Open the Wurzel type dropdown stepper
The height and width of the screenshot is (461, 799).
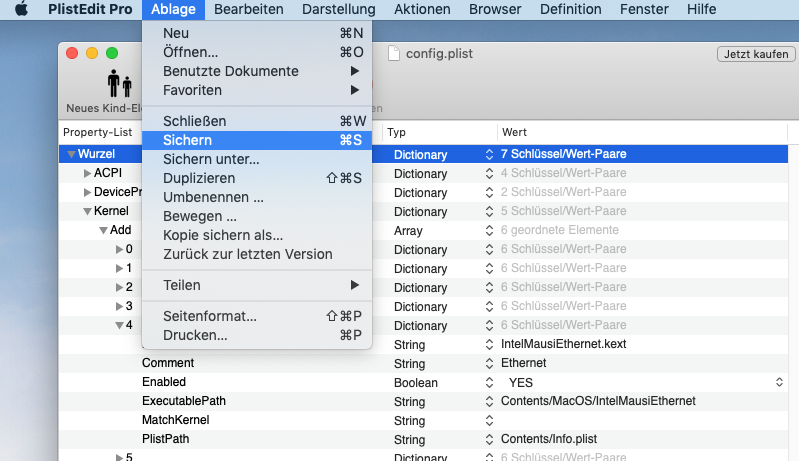pyautogui.click(x=489, y=155)
